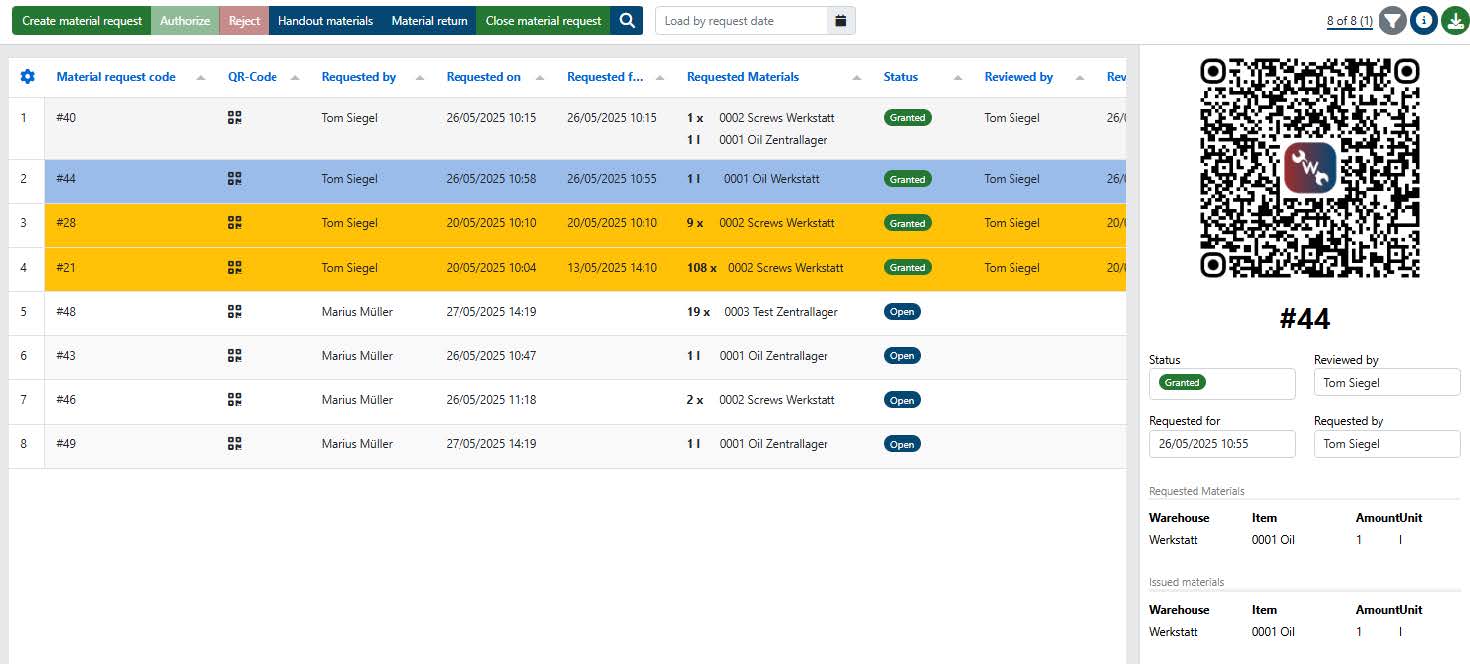
Task: Click requested-on '27/05/2025 14:19' in row #49
Action: [491, 443]
